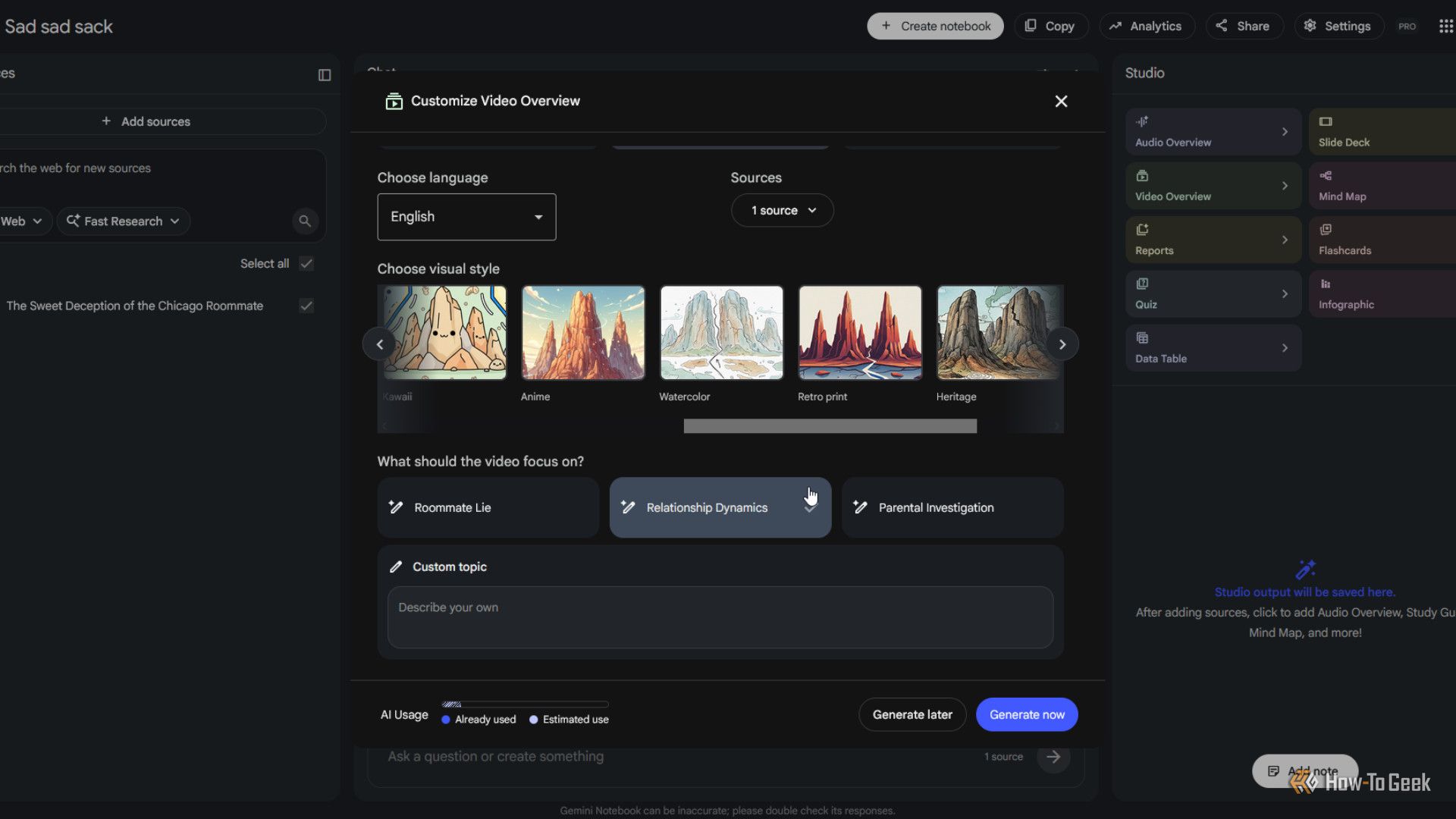Click the Infographic icon
Screen dimensions: 1456x819
(x=1326, y=283)
